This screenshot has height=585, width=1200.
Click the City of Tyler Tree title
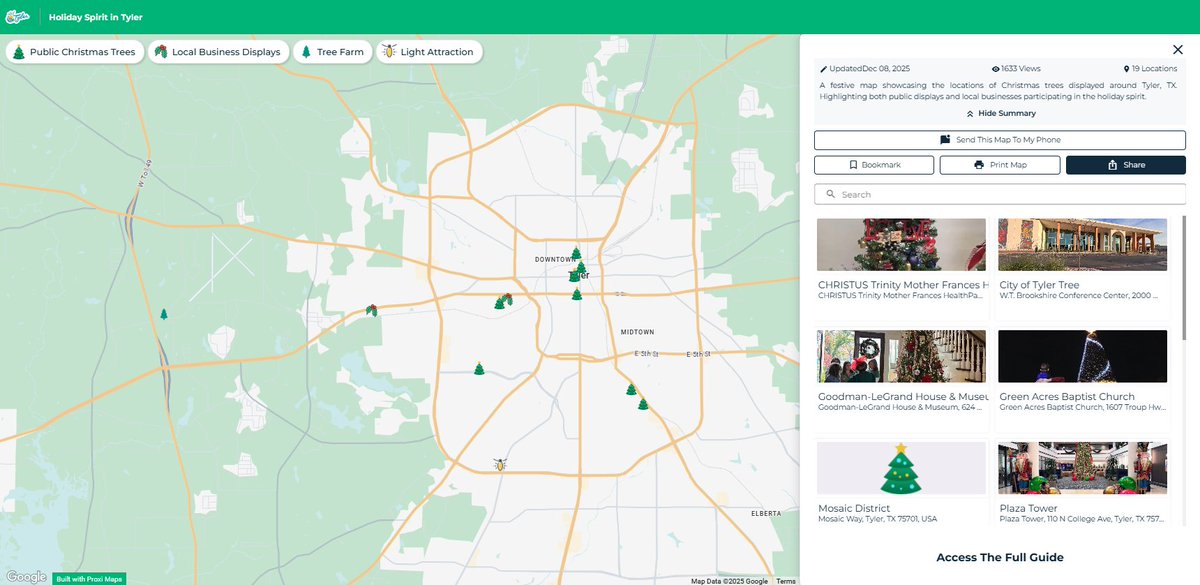pos(1039,285)
